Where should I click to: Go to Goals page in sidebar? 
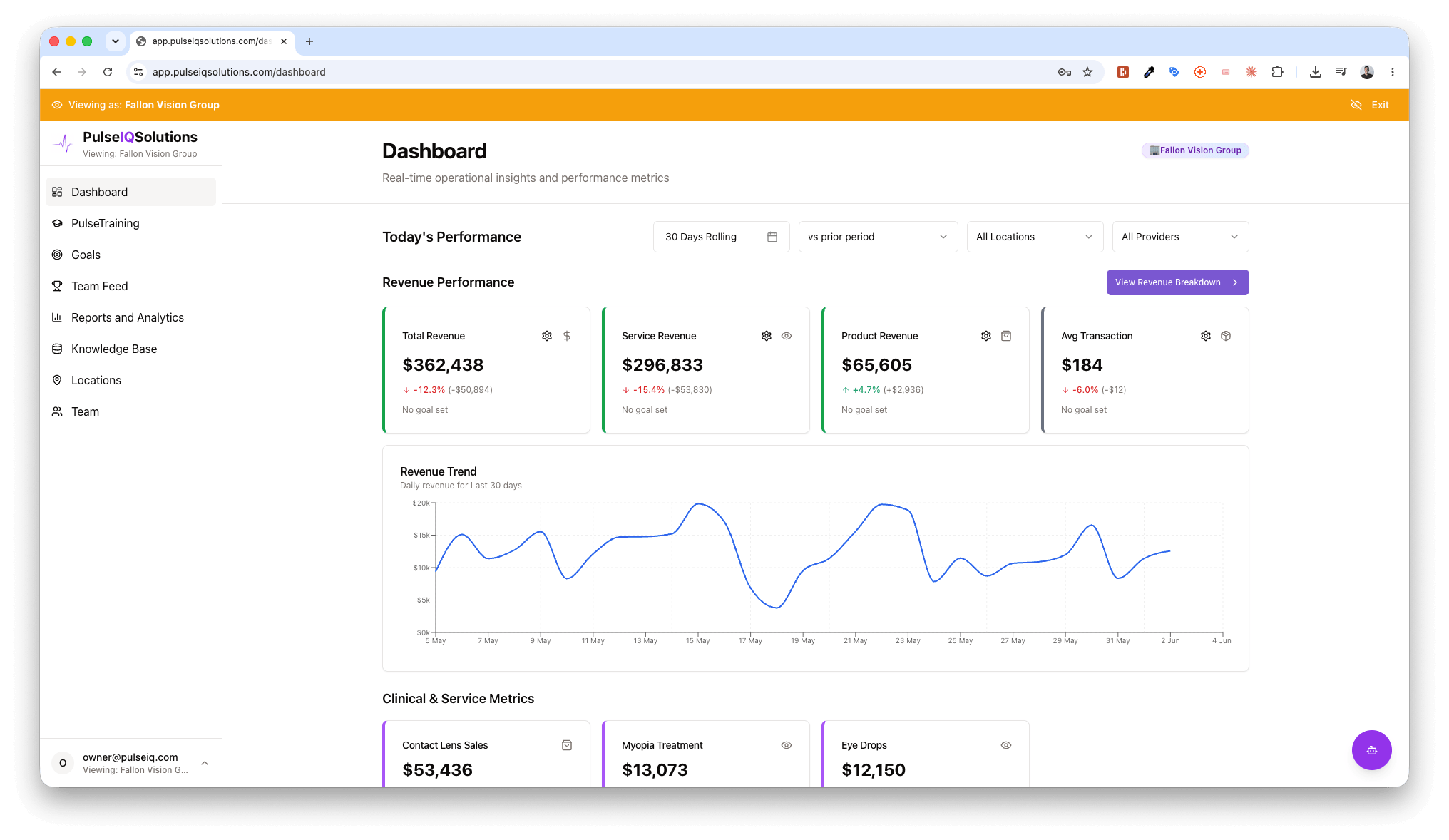point(130,255)
